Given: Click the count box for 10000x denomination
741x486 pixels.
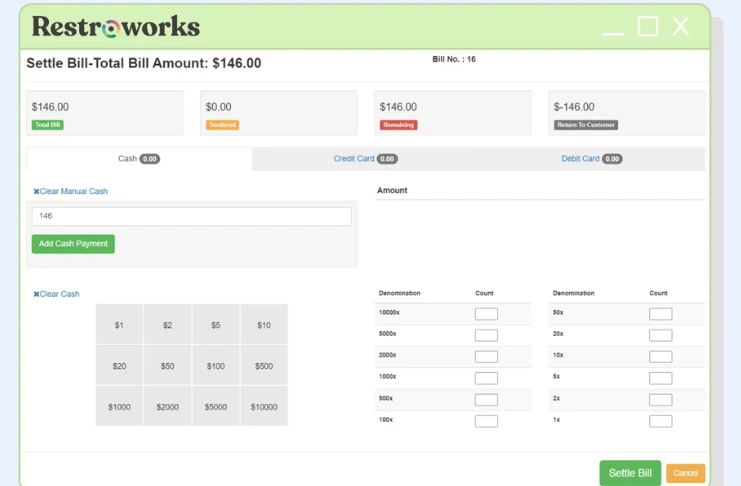Looking at the screenshot, I should [486, 314].
